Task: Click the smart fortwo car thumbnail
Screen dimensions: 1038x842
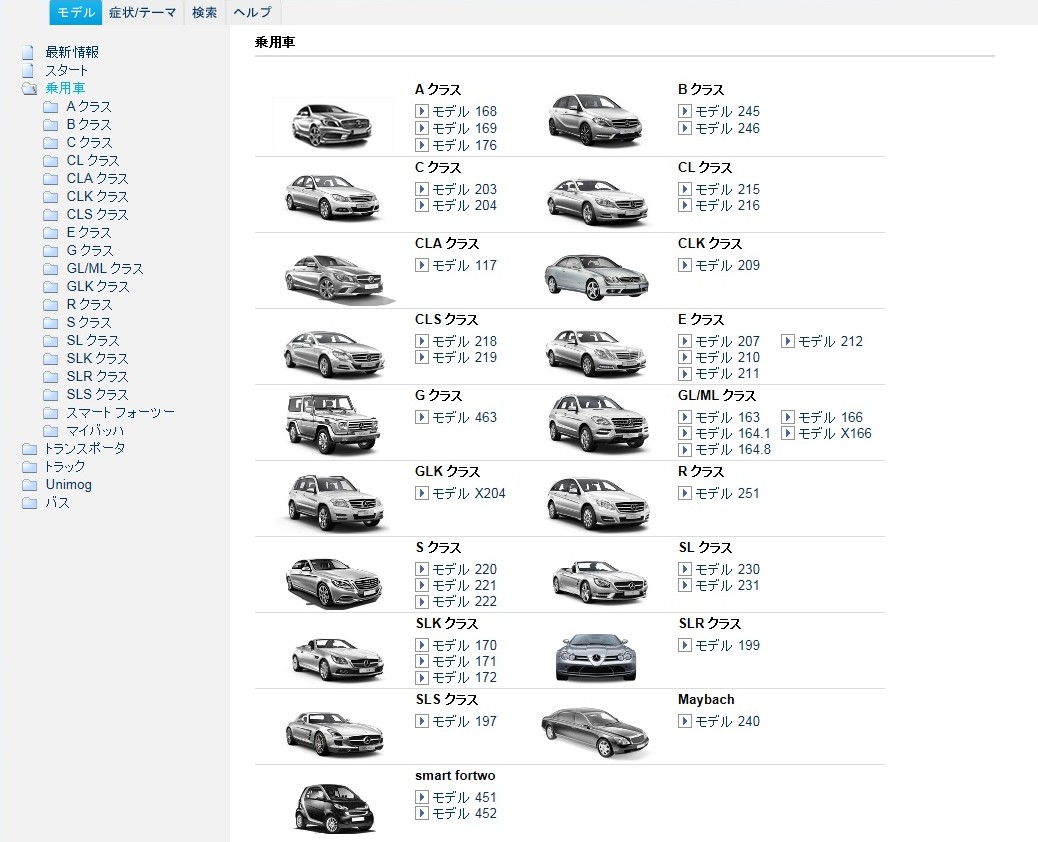Action: tap(334, 807)
